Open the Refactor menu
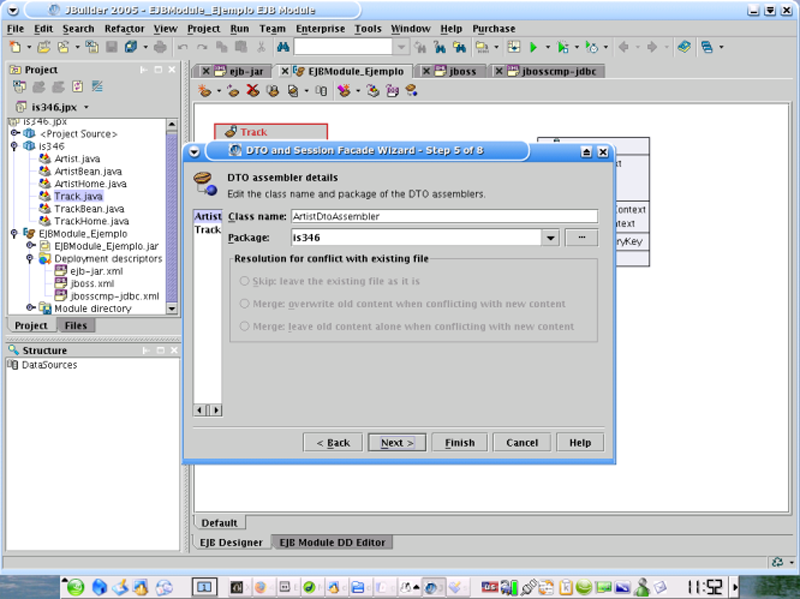 (124, 29)
